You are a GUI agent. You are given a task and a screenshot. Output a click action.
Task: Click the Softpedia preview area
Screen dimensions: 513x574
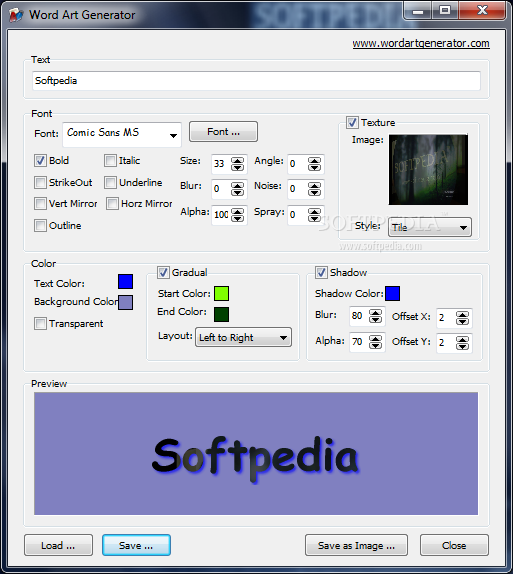point(256,454)
